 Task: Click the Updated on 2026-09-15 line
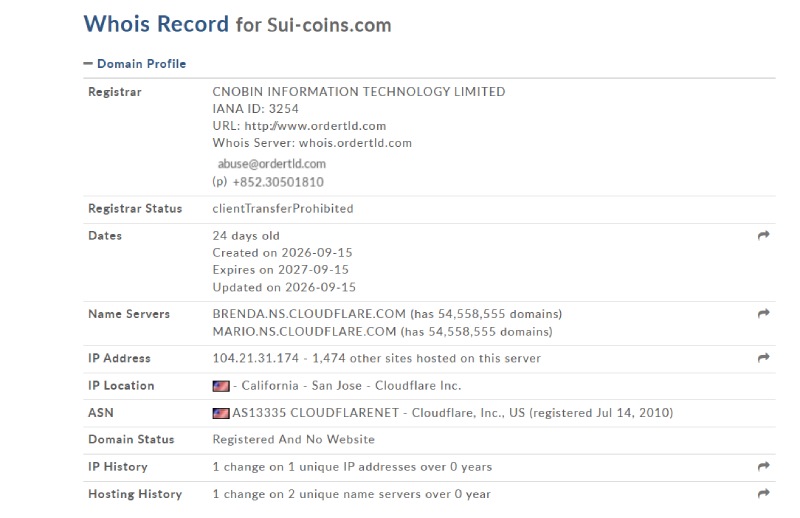pos(284,287)
